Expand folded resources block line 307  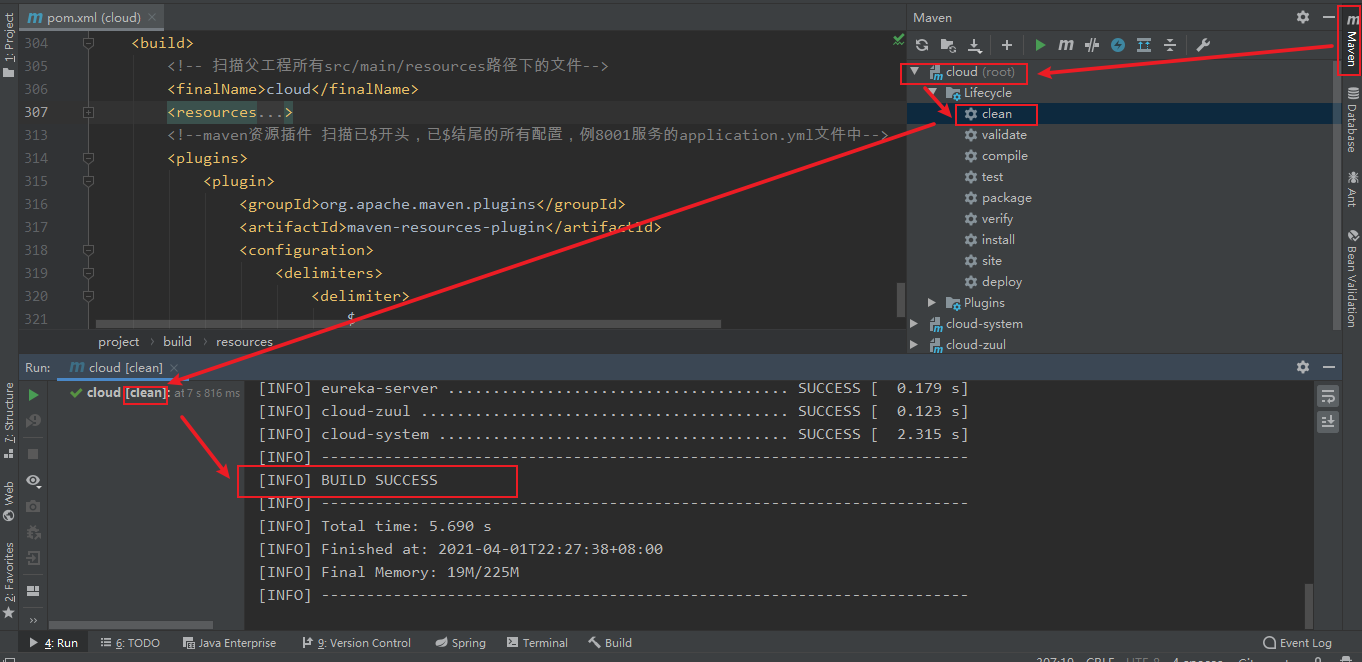pos(88,113)
